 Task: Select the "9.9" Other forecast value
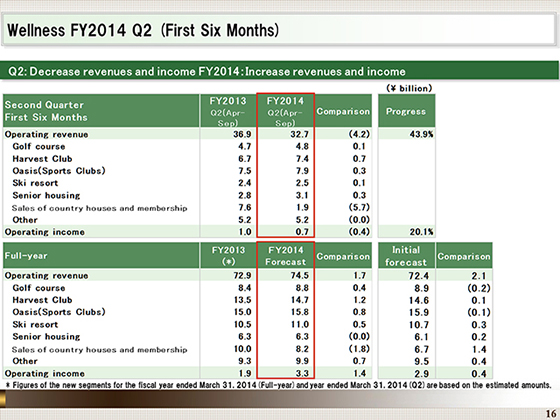[302, 361]
